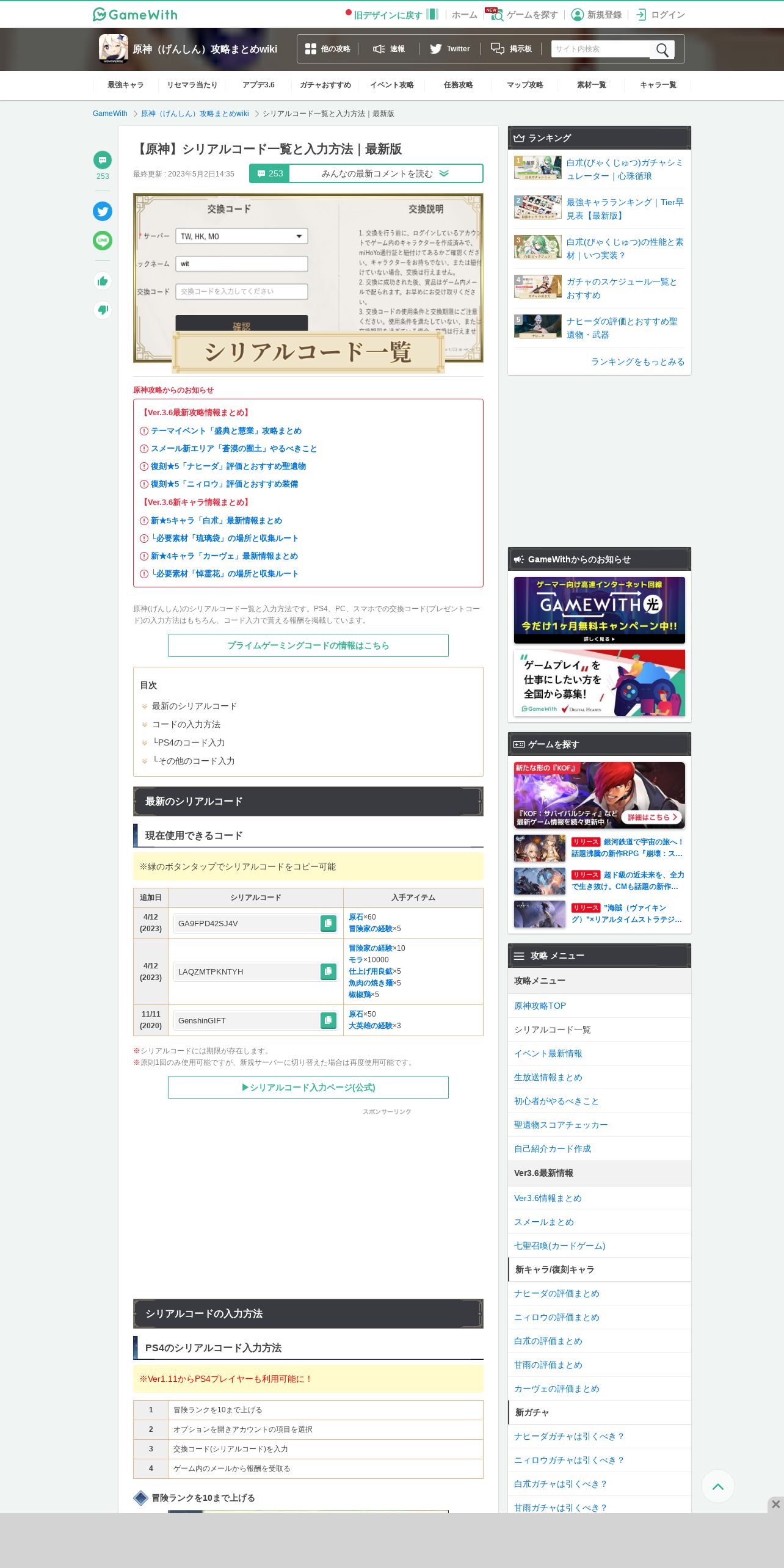Select 最強キャラ nav tab
The width and height of the screenshot is (784, 1568).
(x=126, y=85)
